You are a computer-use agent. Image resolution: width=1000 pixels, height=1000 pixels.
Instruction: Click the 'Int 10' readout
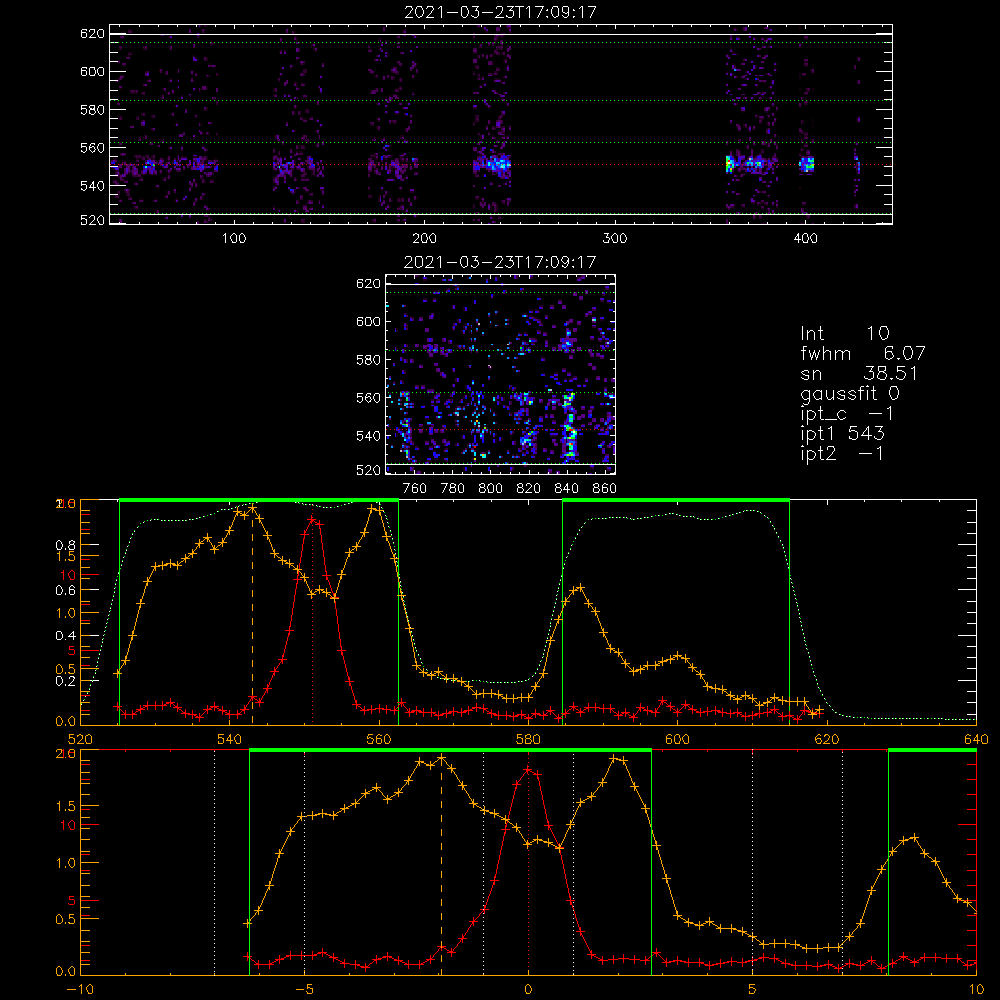[x=844, y=334]
